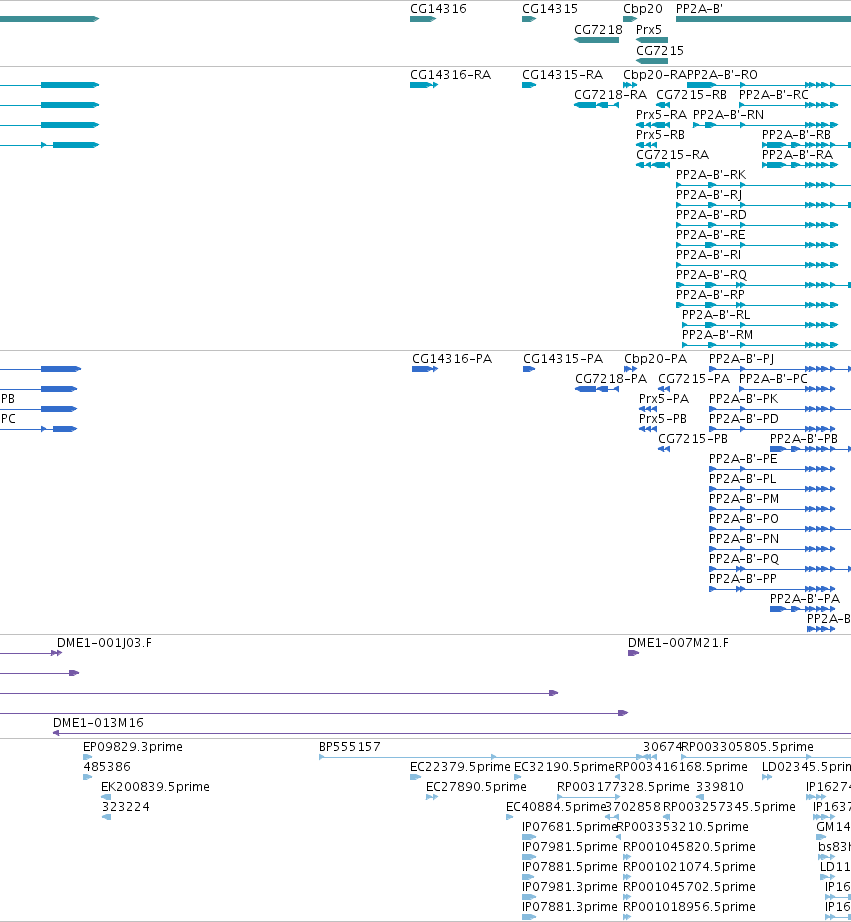Click clone DME1-013M16
851x922 pixels.
[98, 723]
